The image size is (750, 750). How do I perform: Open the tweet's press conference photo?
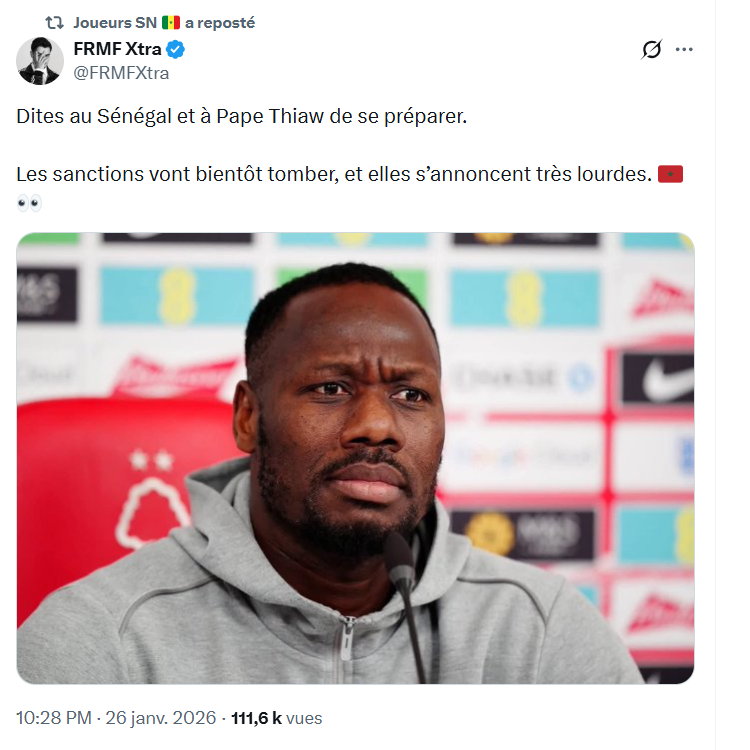[355, 458]
